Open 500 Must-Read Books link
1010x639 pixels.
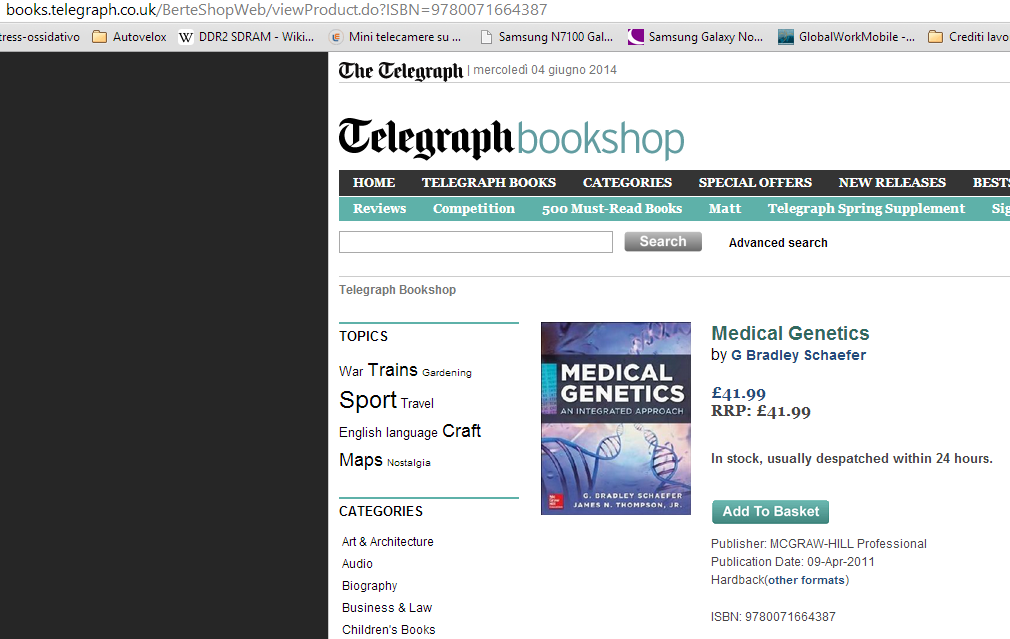pos(612,208)
